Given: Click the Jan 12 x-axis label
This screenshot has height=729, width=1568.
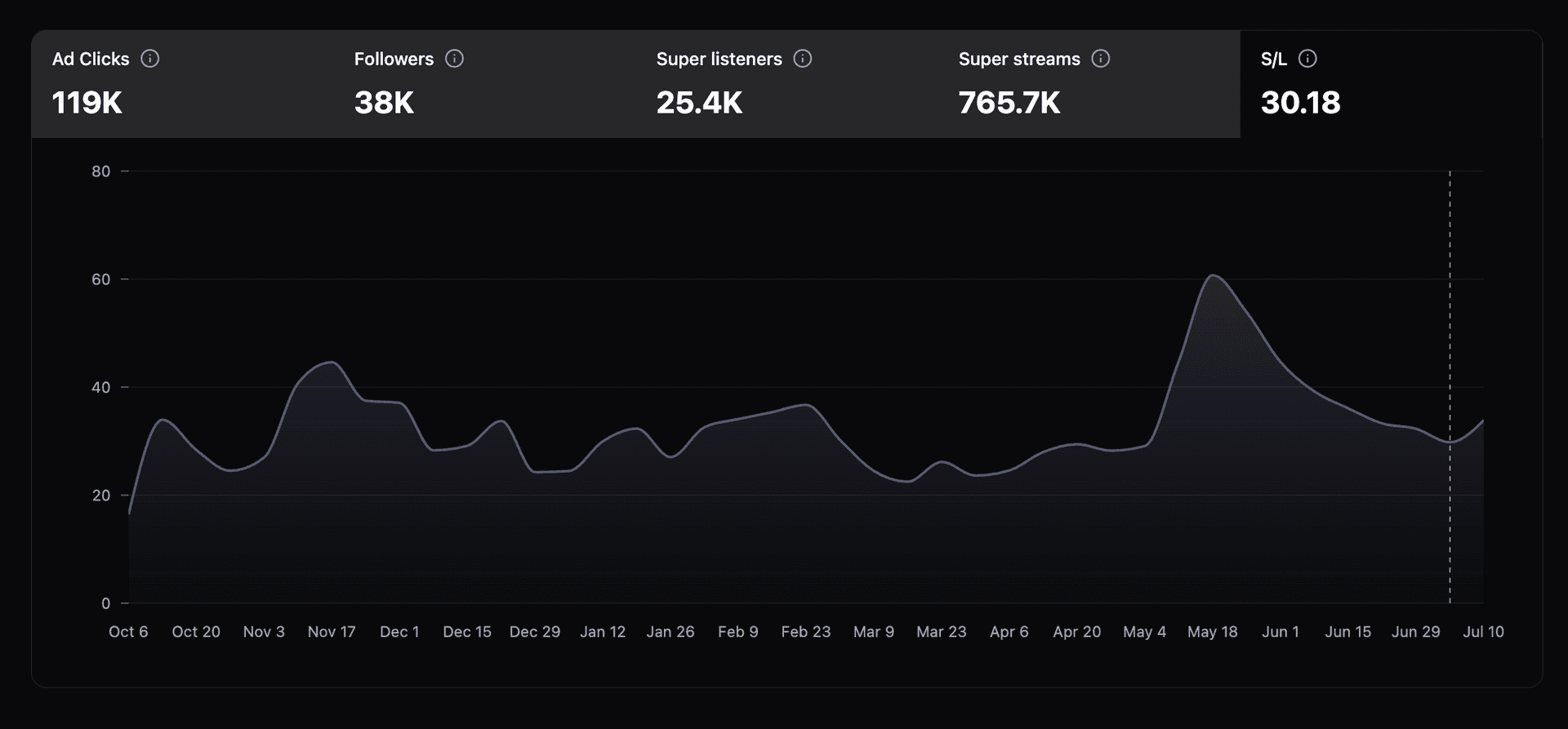Looking at the screenshot, I should tap(603, 632).
